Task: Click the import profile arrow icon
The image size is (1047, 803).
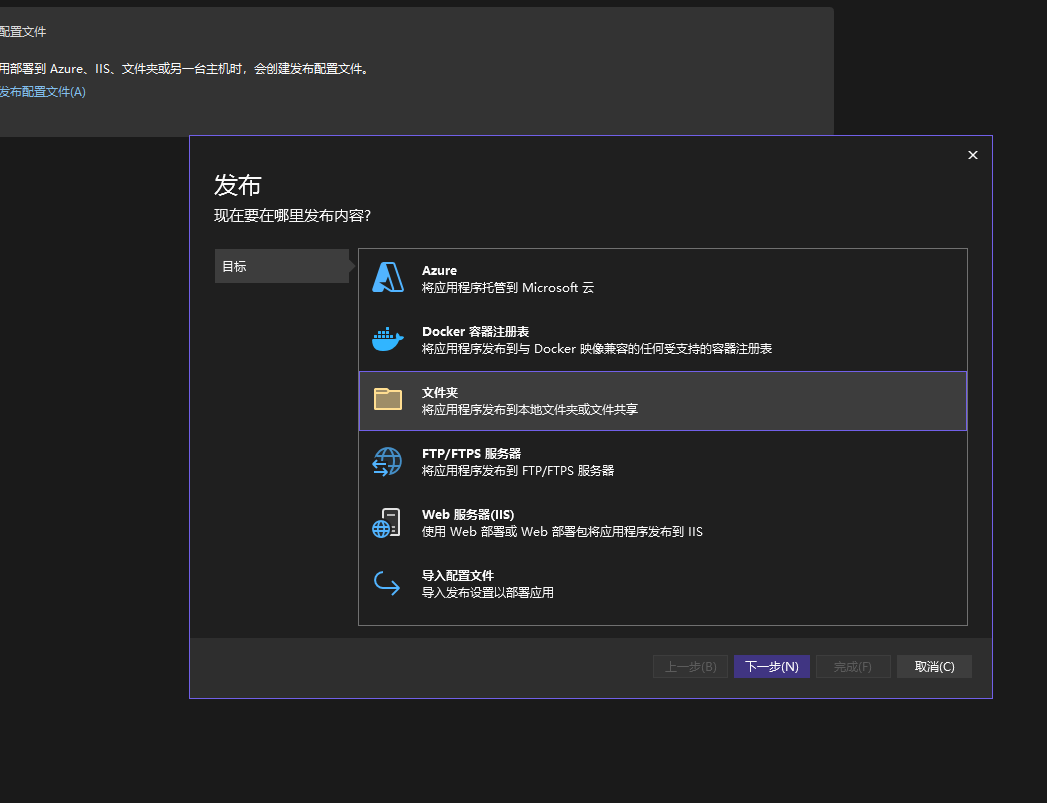Action: click(x=387, y=583)
